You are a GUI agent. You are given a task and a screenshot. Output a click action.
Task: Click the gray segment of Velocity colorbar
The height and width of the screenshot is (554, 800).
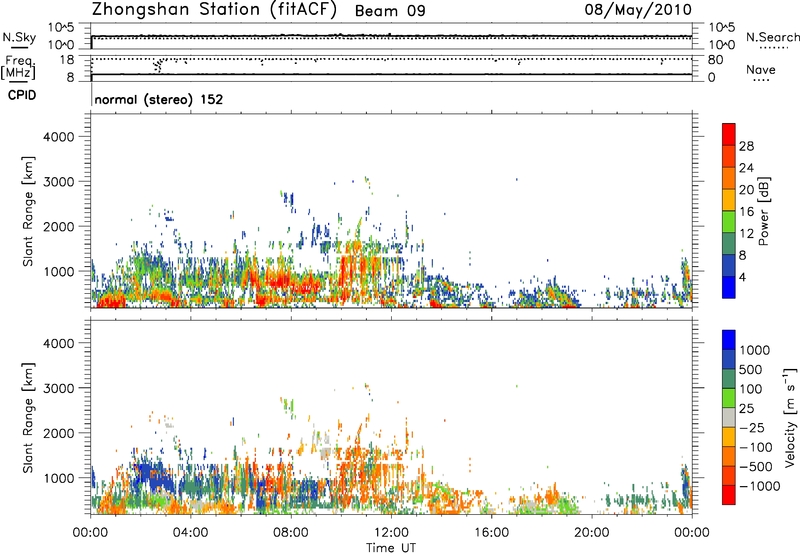(x=729, y=417)
